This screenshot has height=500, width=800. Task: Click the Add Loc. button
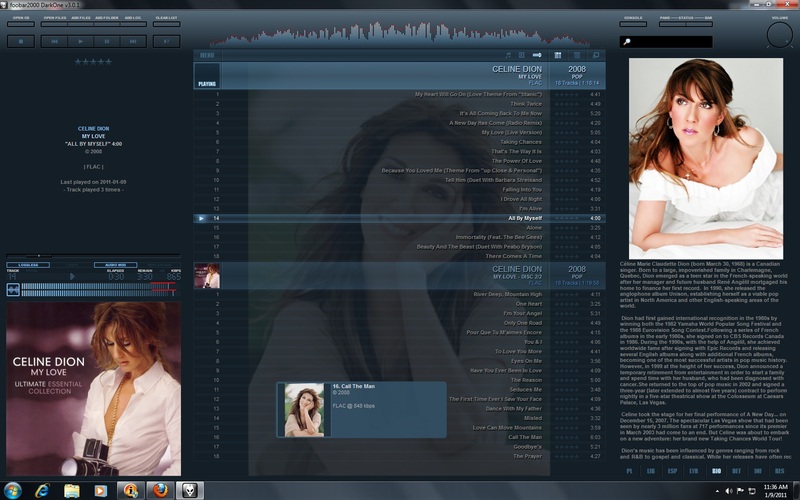[x=133, y=23]
